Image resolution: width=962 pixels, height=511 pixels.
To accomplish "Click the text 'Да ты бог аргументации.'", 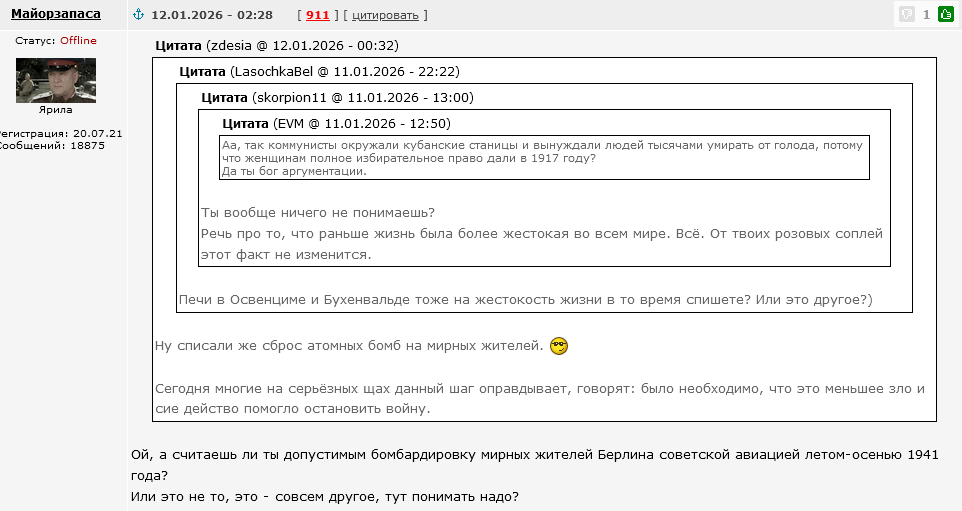I will coord(294,171).
